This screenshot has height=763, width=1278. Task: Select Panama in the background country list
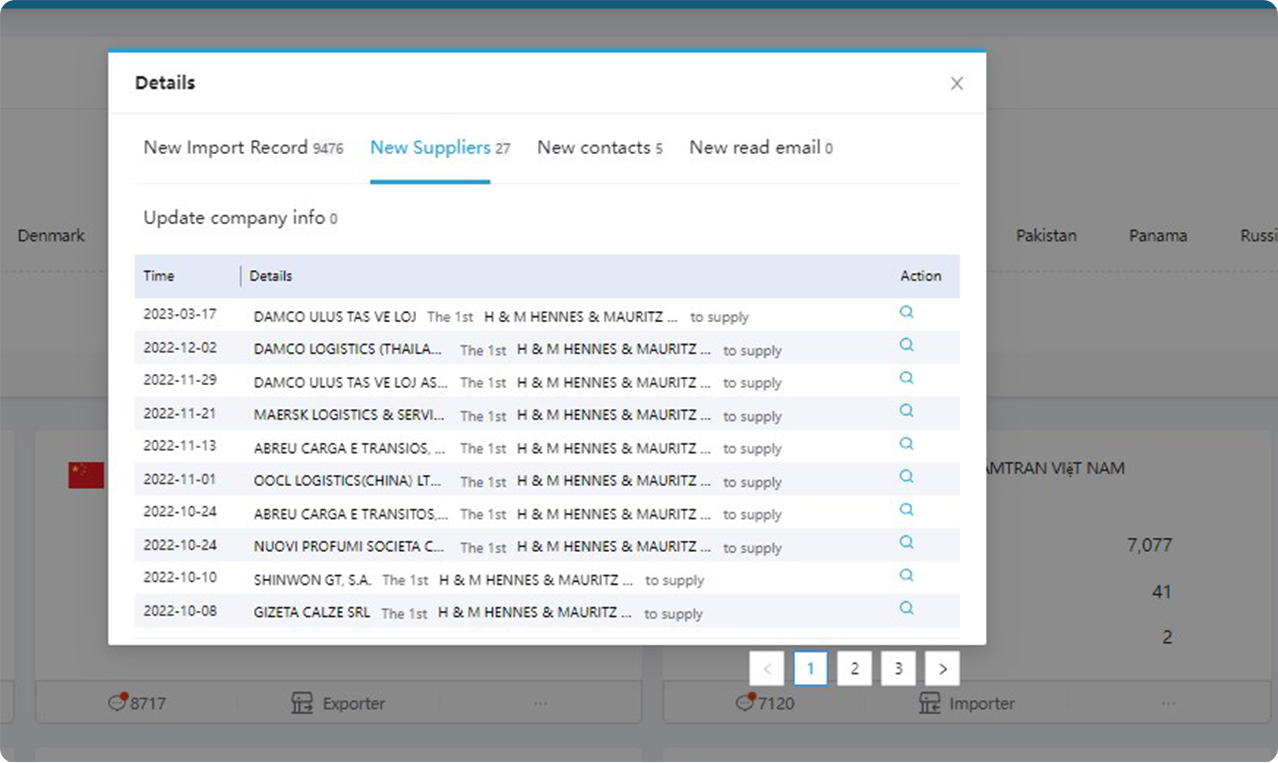(x=1158, y=236)
